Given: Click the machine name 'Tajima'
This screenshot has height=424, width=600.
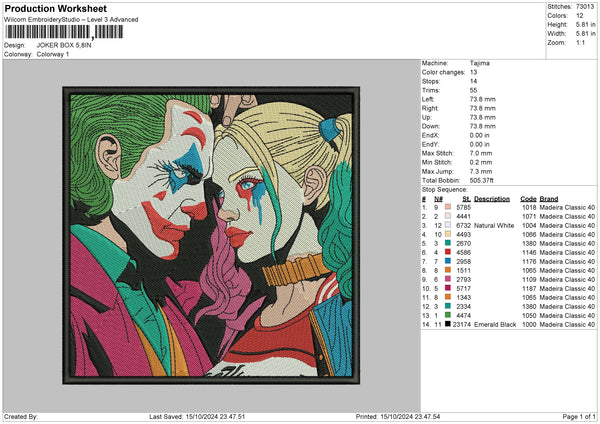Looking at the screenshot, I should click(479, 63).
